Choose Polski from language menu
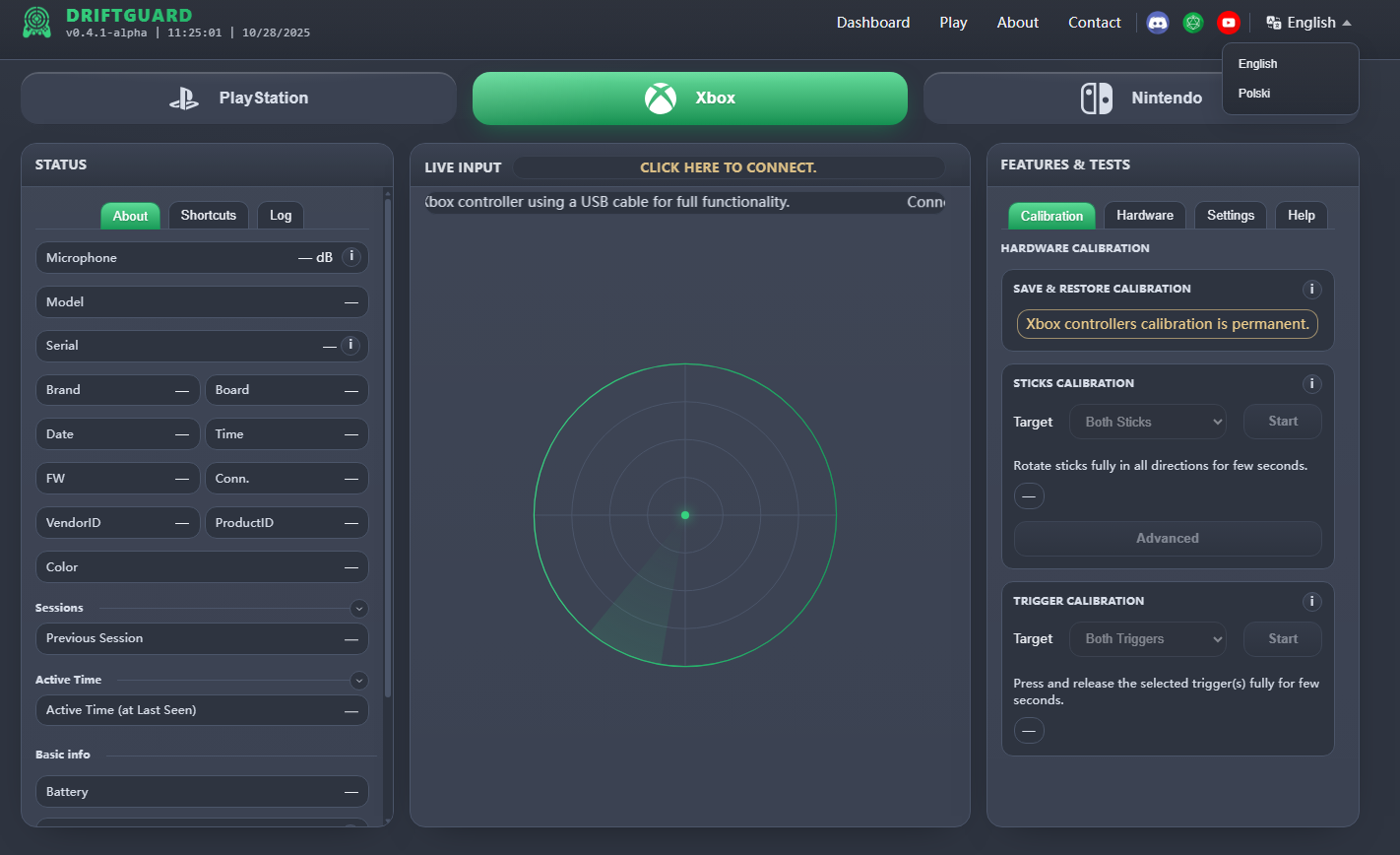 point(1254,94)
